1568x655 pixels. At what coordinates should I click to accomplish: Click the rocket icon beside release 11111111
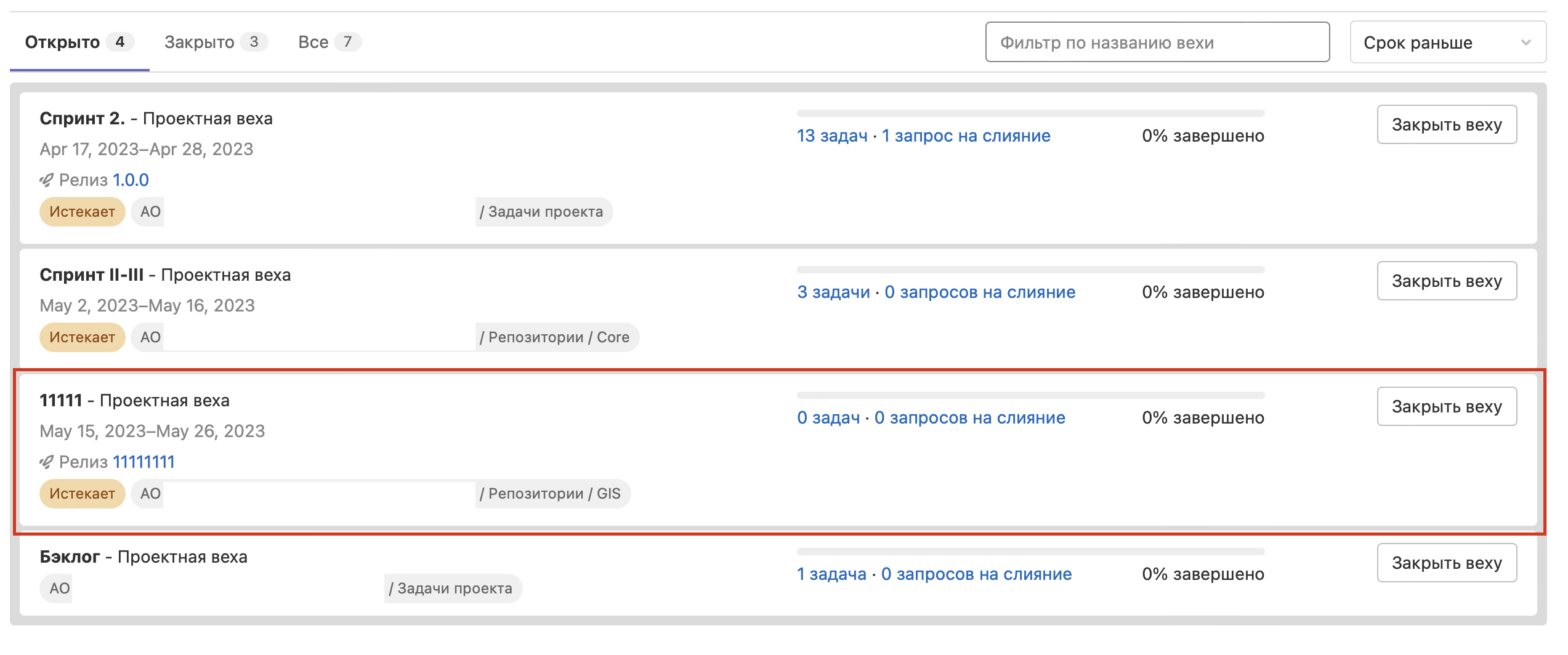[46, 462]
